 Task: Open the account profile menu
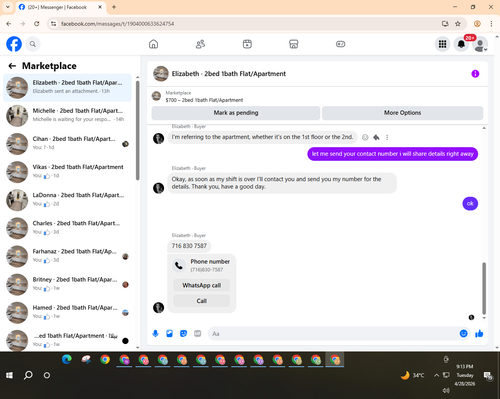[x=480, y=45]
